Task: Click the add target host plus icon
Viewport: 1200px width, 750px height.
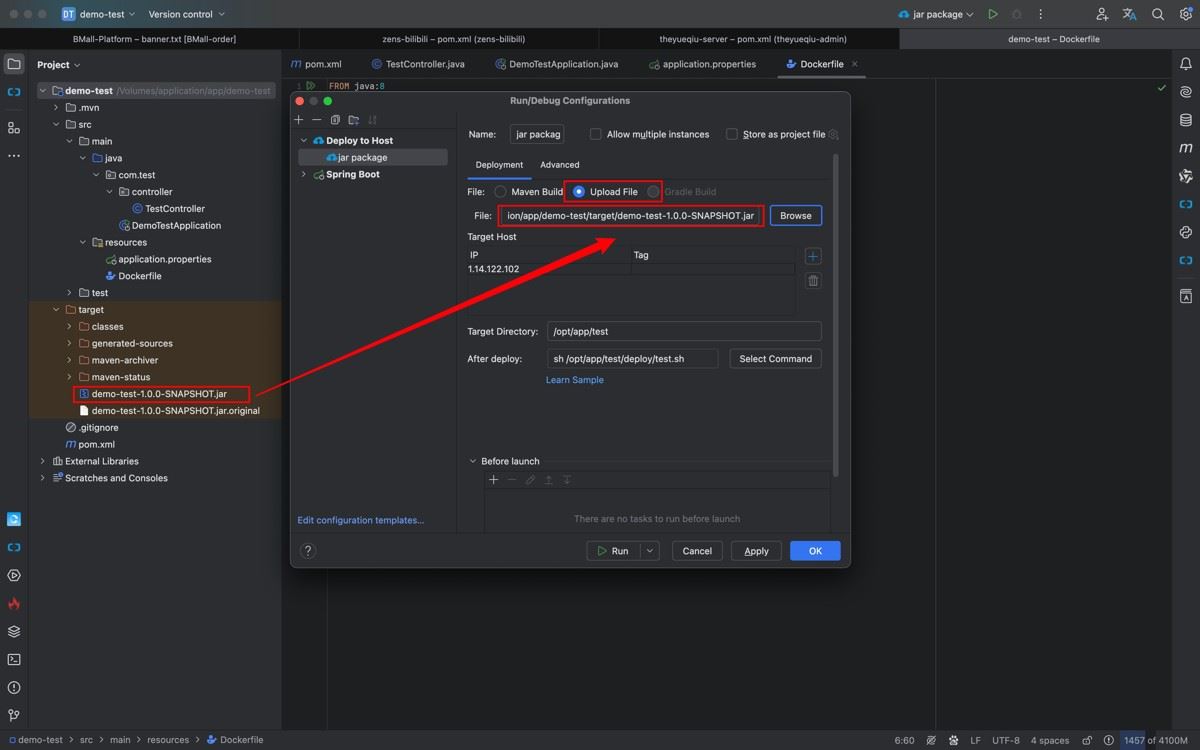Action: click(813, 256)
